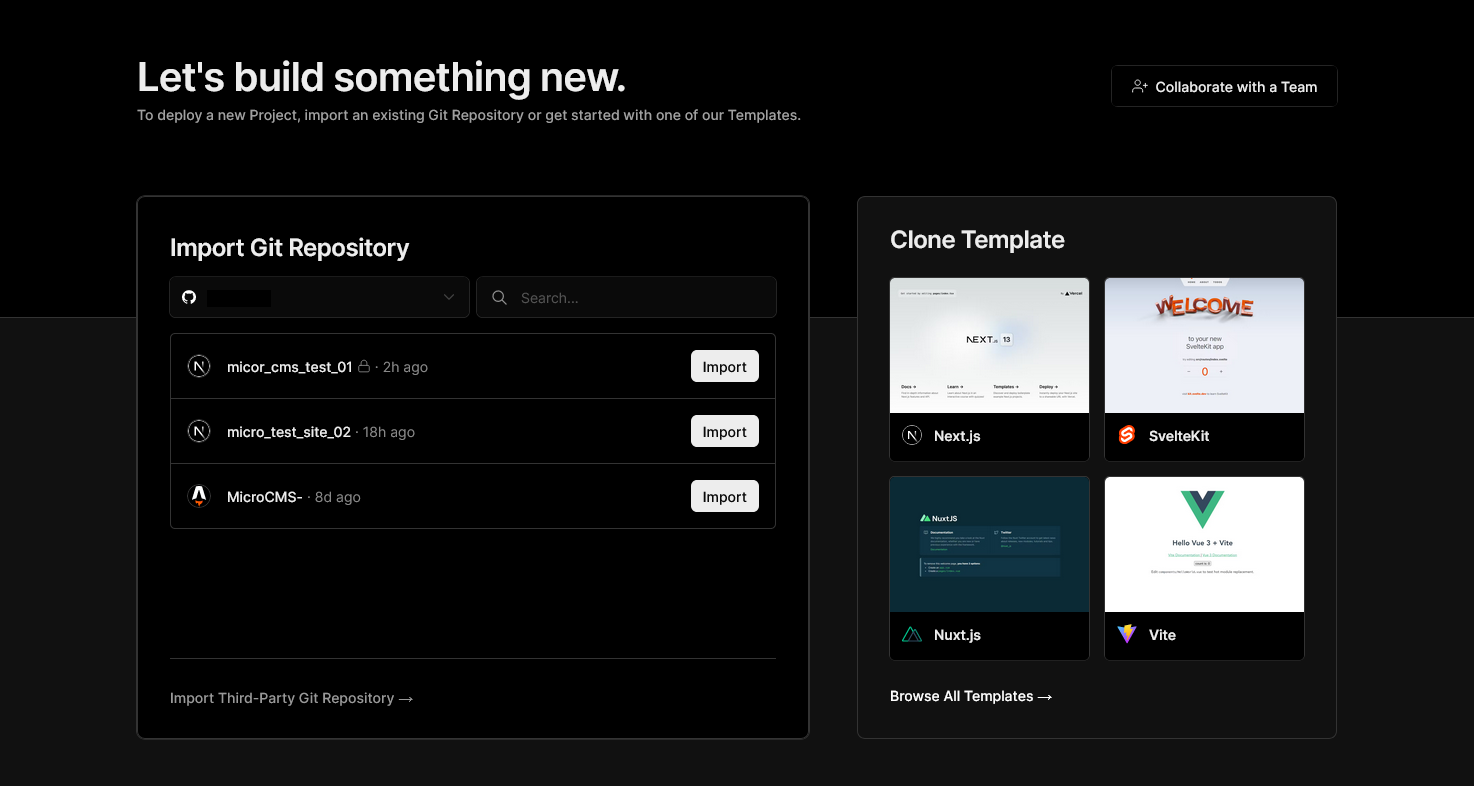1474x786 pixels.
Task: Open Import Third-Party Git Repository link
Action: point(291,698)
